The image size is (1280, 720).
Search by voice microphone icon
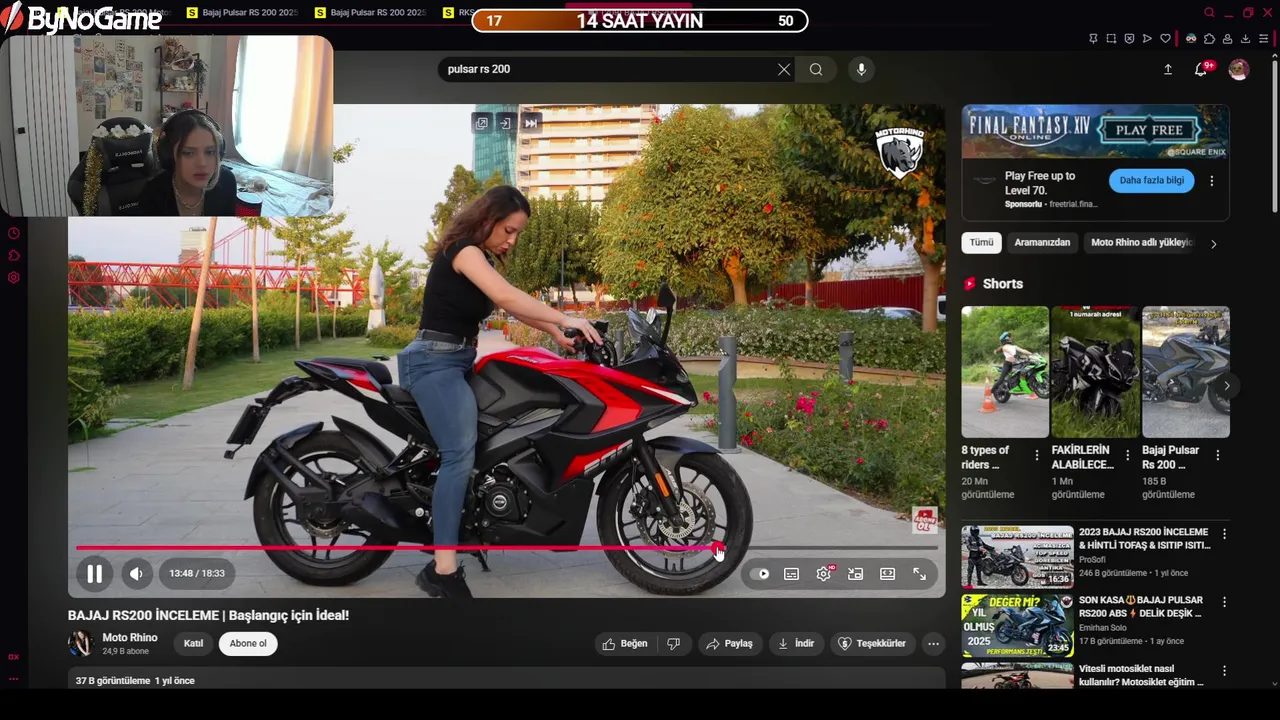(861, 69)
